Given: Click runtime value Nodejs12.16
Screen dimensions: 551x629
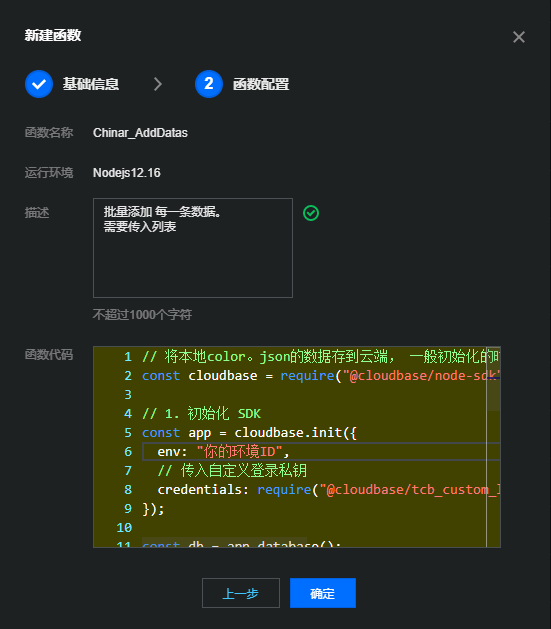Looking at the screenshot, I should coord(127,173).
